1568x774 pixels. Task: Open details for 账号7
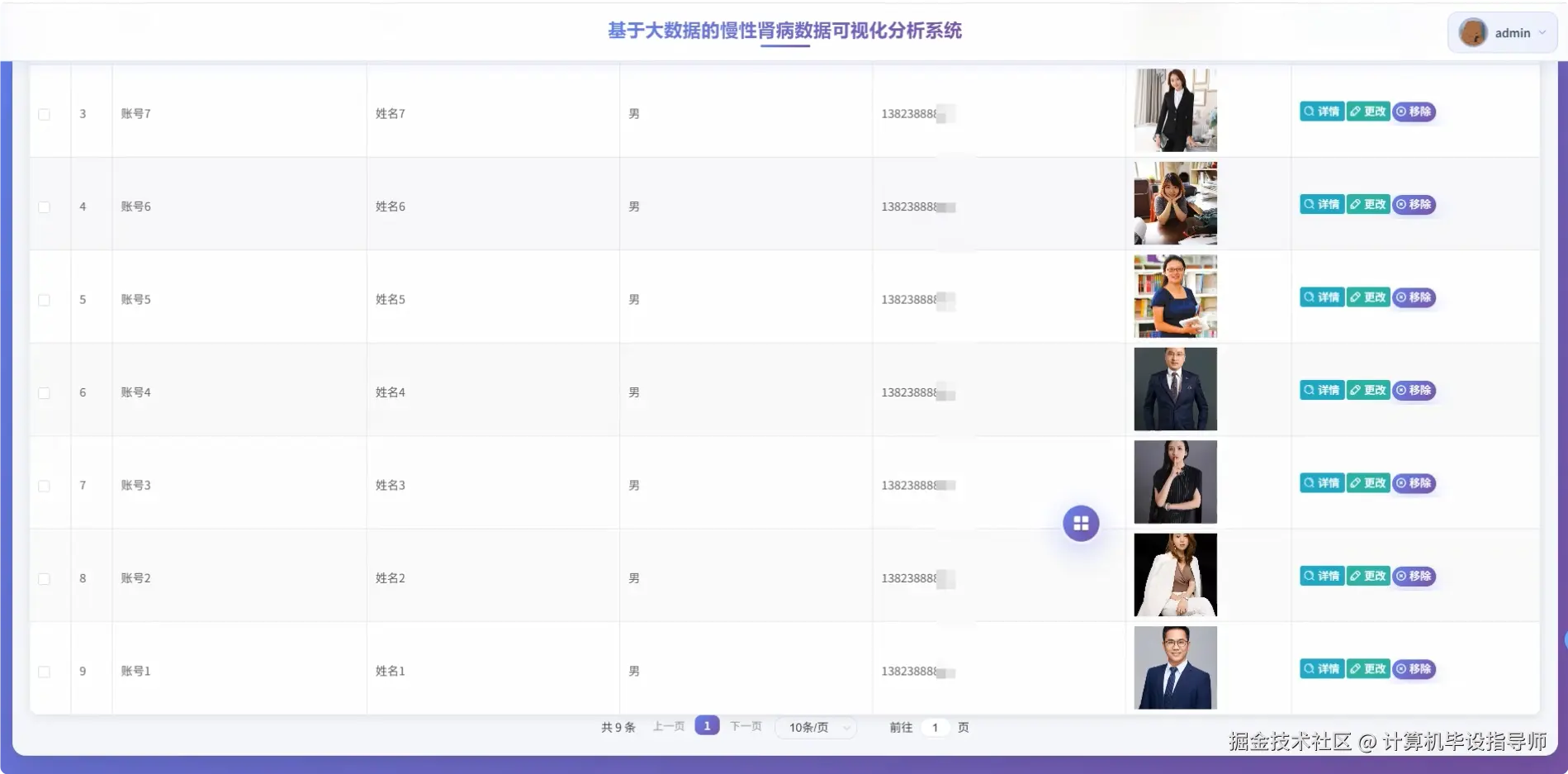tap(1322, 112)
